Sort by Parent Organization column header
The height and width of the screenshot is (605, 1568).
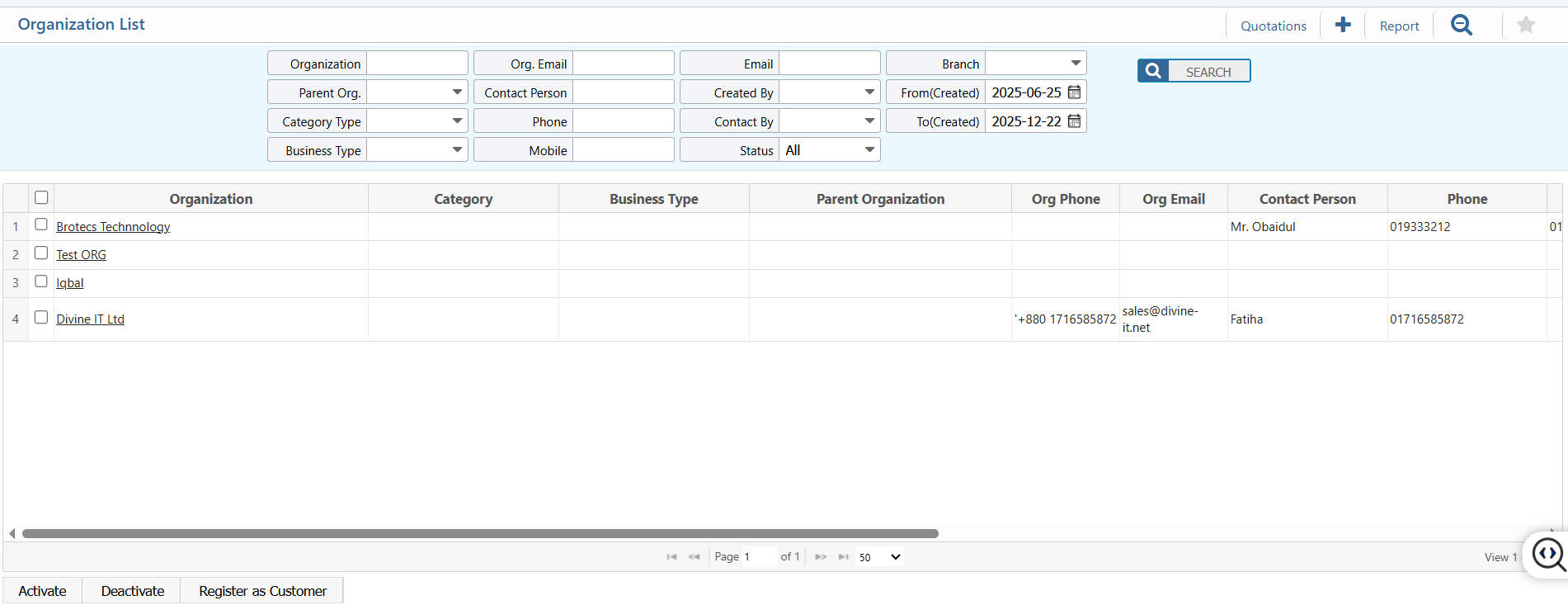(880, 199)
